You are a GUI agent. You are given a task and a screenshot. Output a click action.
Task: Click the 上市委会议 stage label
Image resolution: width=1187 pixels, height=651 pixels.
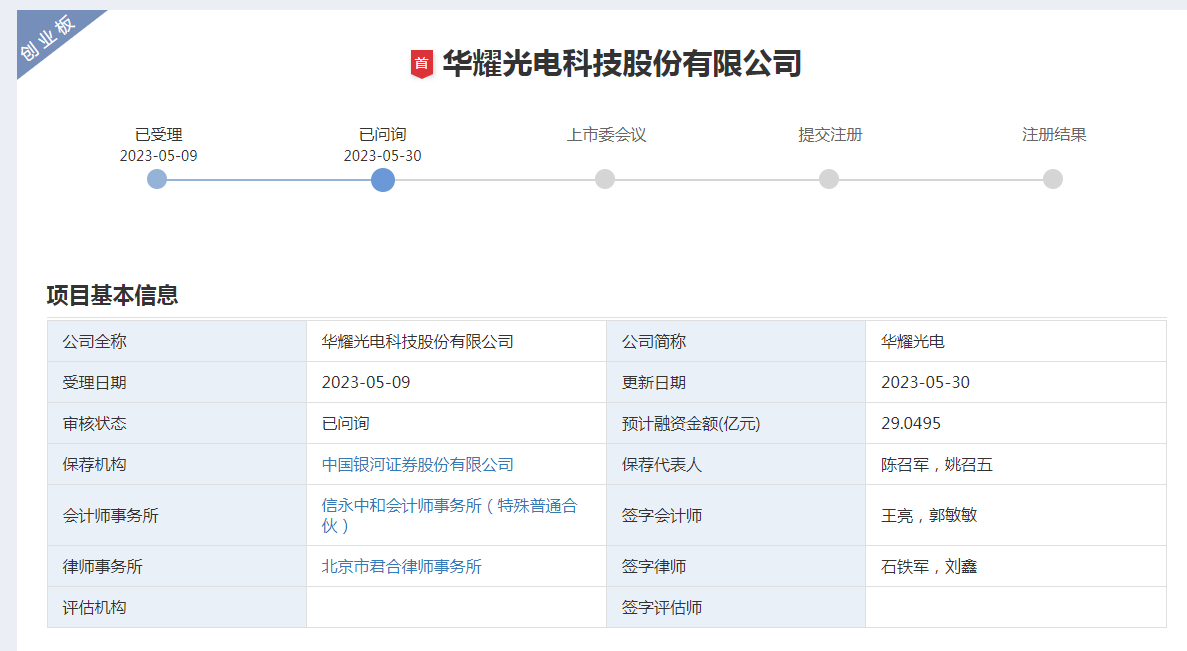tap(606, 135)
